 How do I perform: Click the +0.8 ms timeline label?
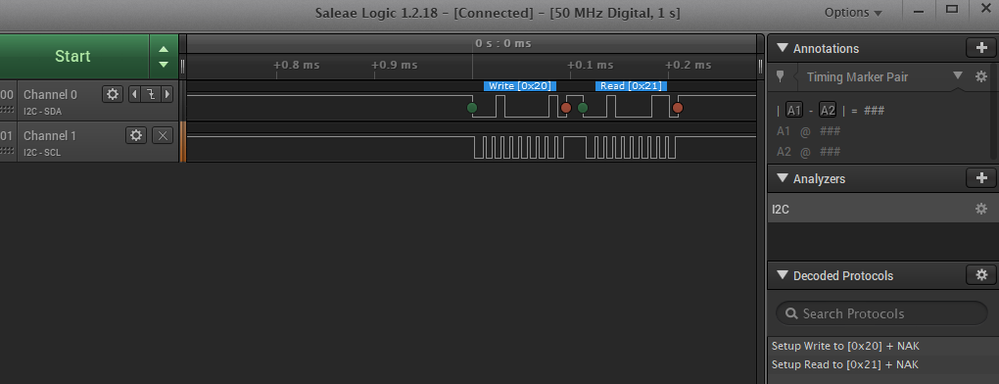point(296,65)
